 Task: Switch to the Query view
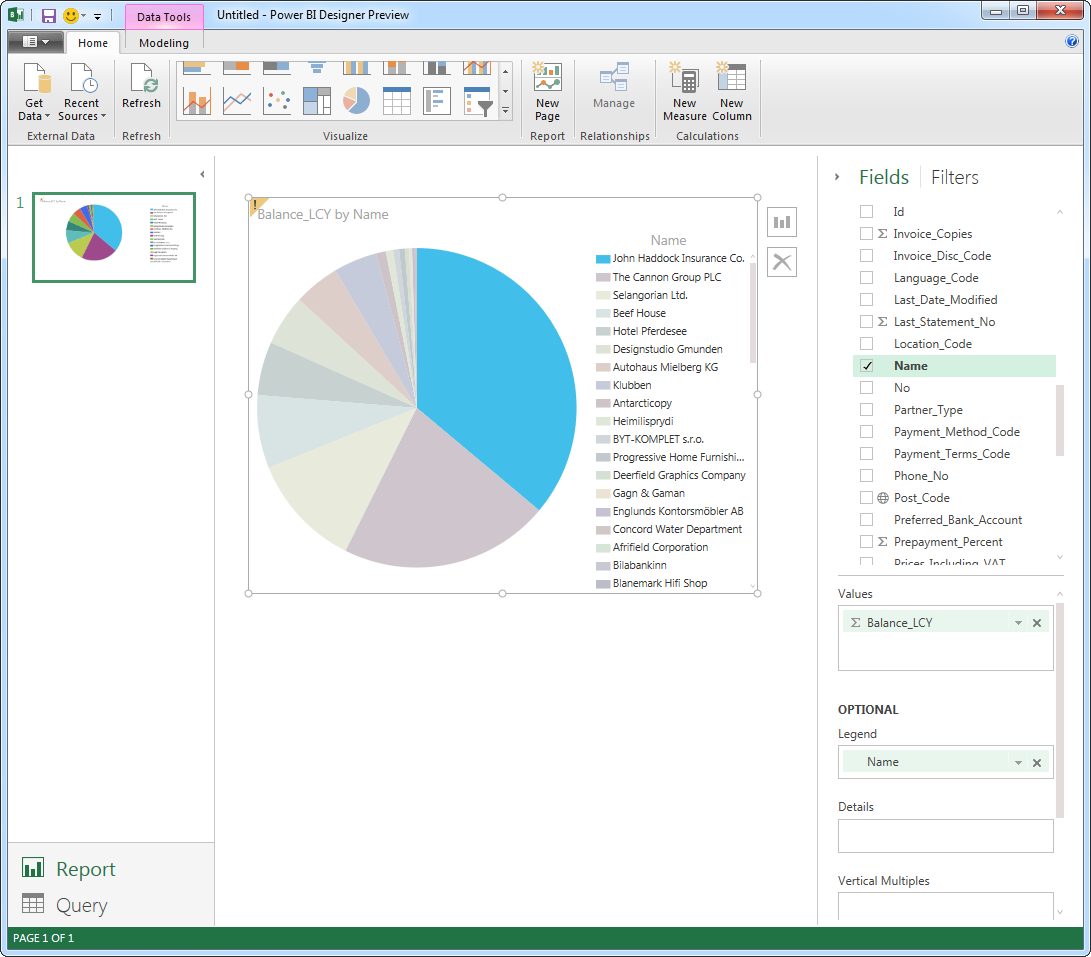(x=81, y=905)
